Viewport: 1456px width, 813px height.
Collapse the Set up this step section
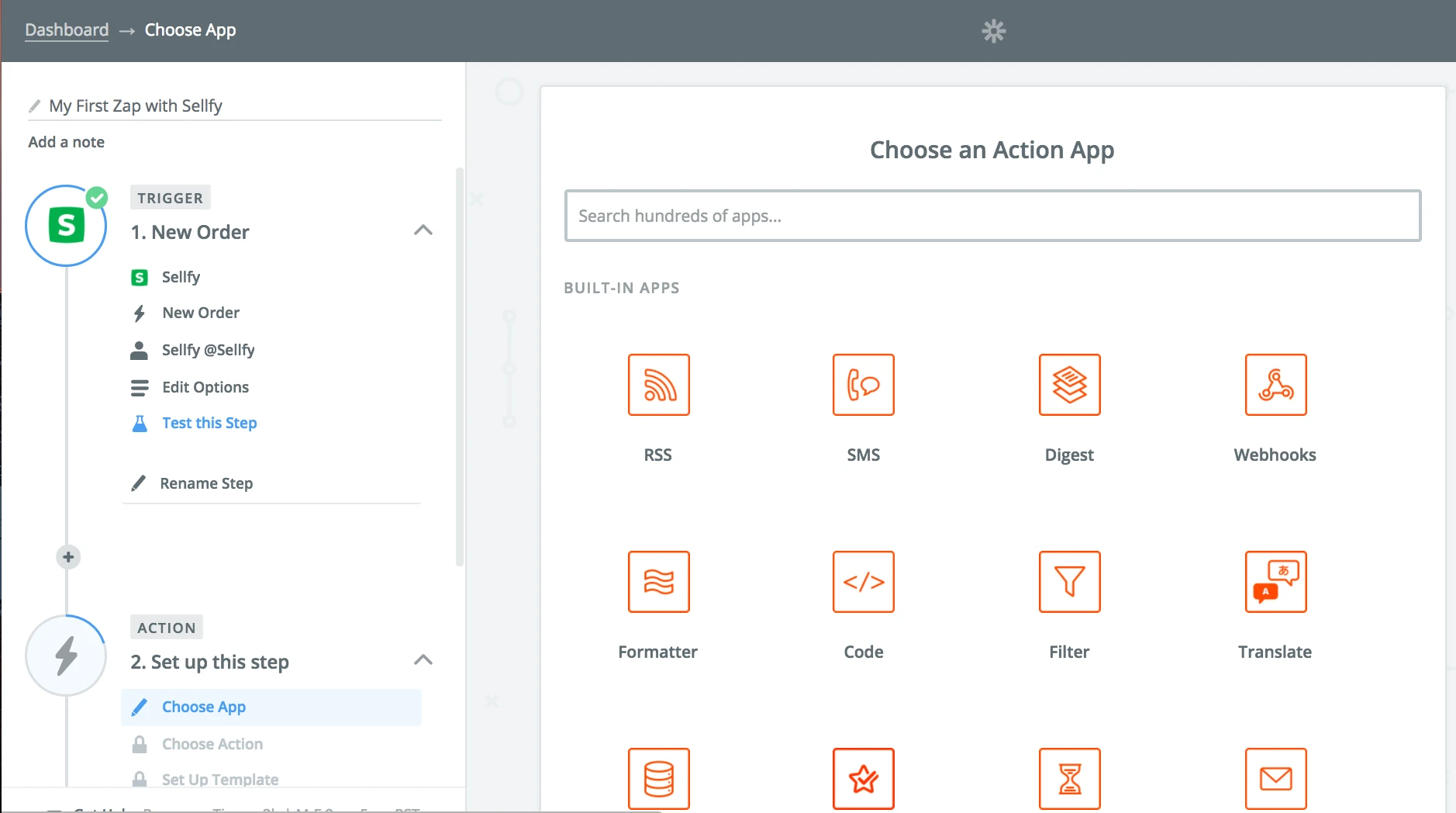423,660
